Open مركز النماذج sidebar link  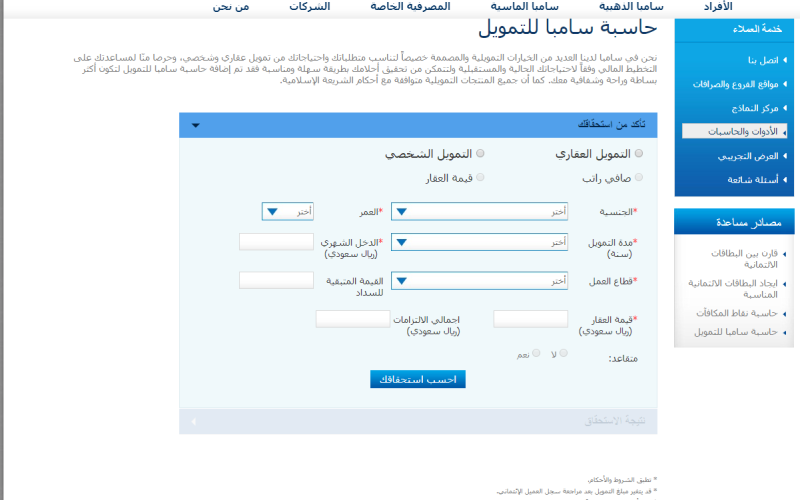(755, 108)
